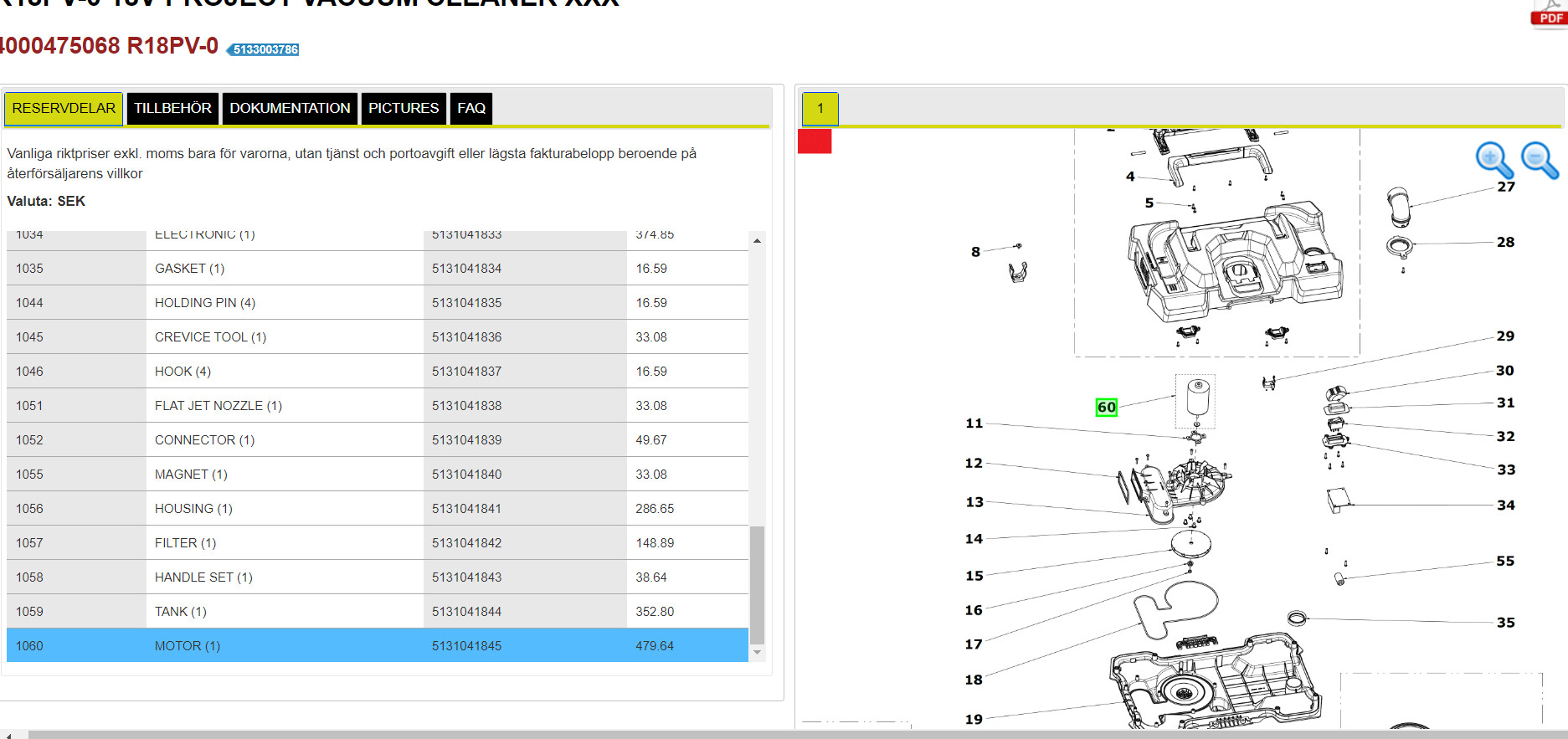1568x739 pixels.
Task: Click the TANK (1) parts row
Action: click(x=181, y=612)
